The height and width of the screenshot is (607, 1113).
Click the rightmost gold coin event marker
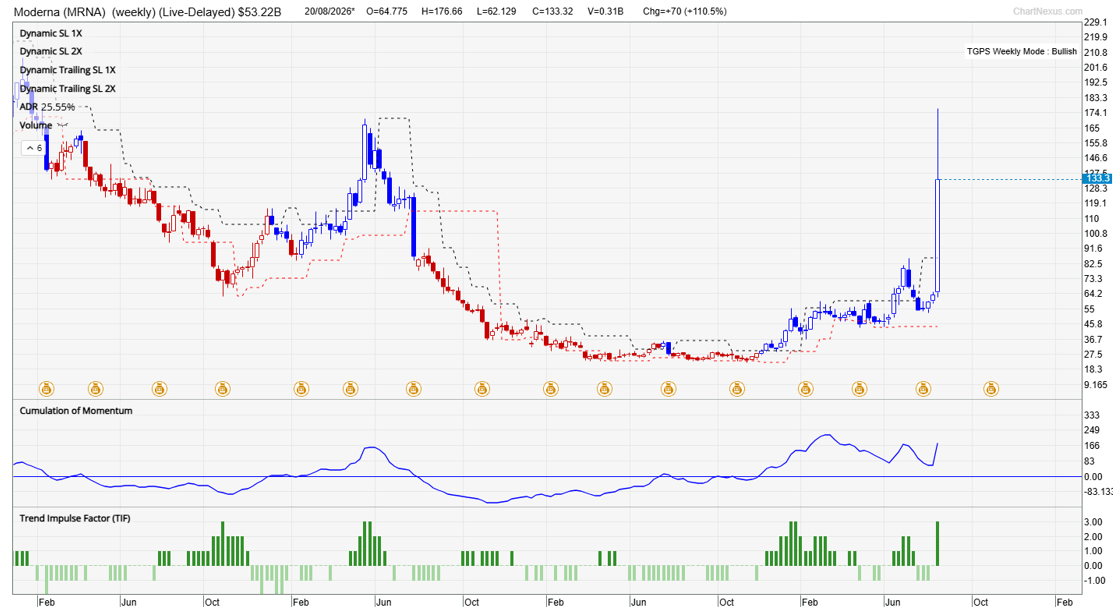pos(991,388)
